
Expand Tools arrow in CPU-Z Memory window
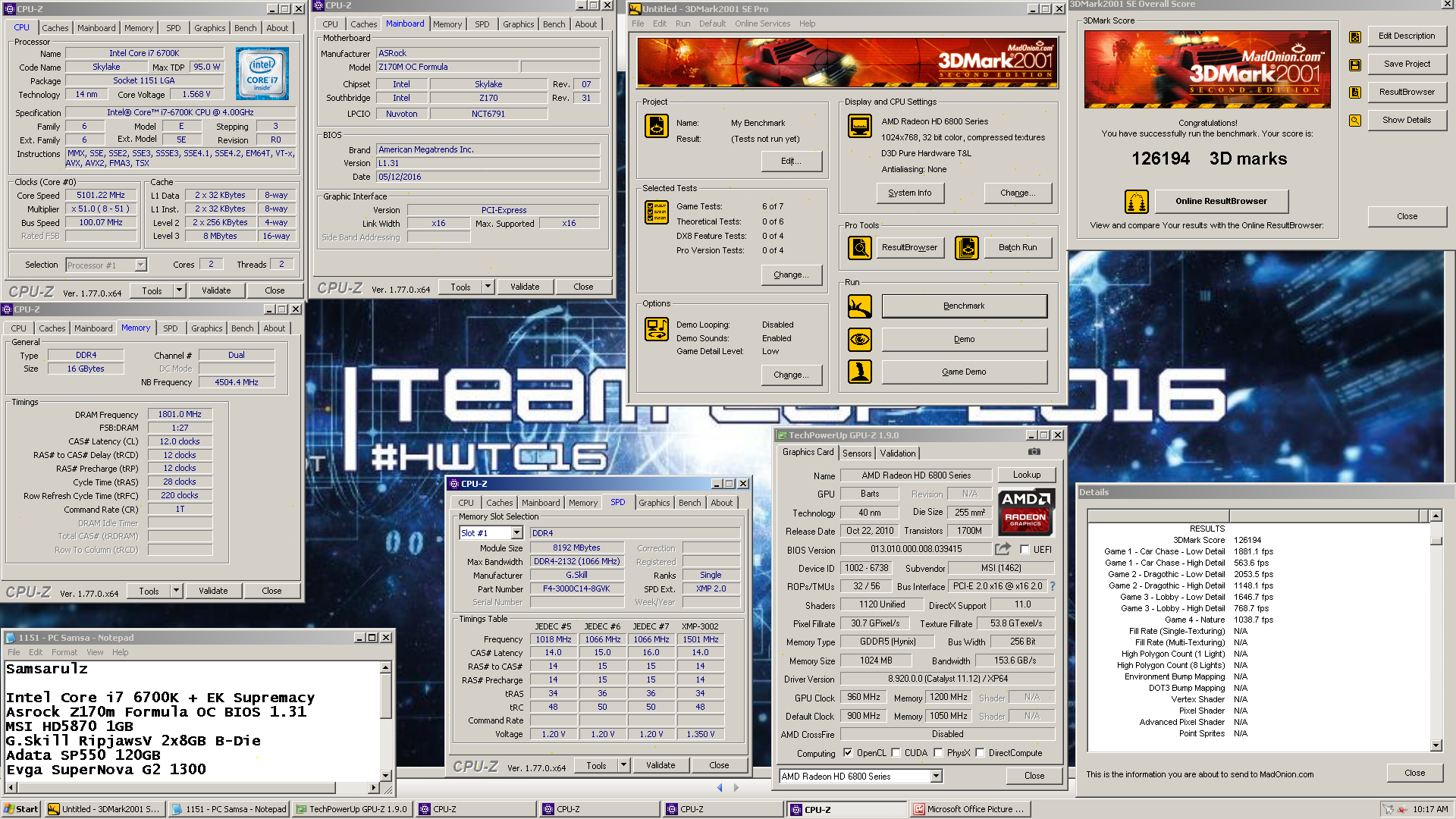[x=176, y=591]
